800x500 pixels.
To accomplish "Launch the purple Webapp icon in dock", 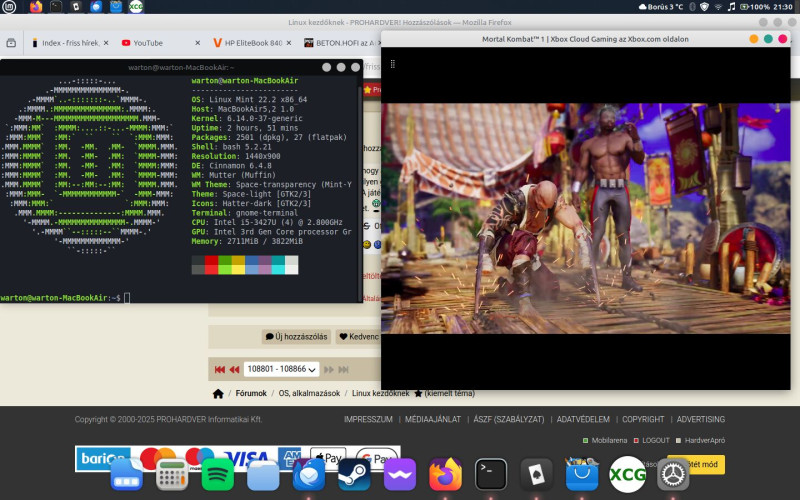I will [400, 474].
